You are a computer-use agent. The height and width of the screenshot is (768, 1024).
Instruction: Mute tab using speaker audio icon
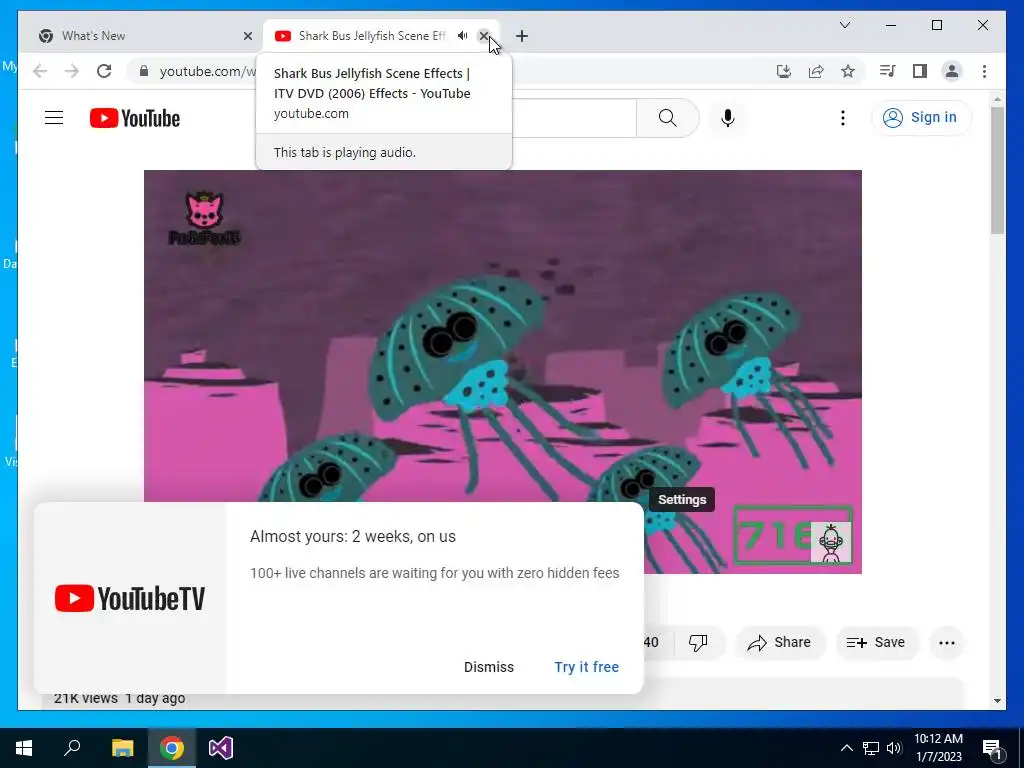pos(462,36)
